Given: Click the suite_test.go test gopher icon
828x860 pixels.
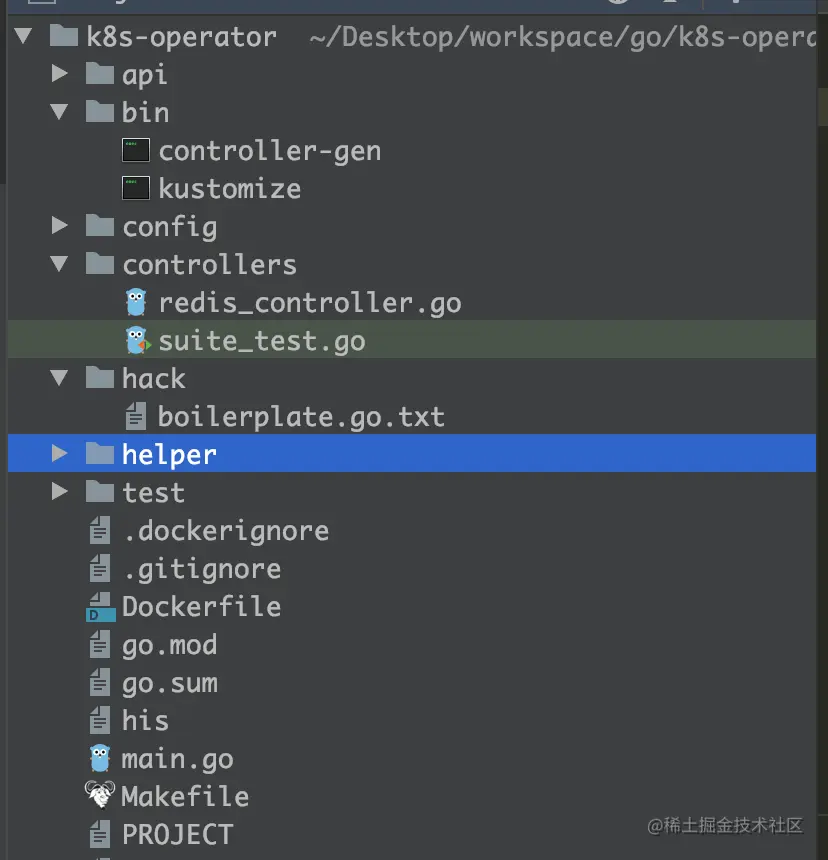Looking at the screenshot, I should tap(137, 341).
